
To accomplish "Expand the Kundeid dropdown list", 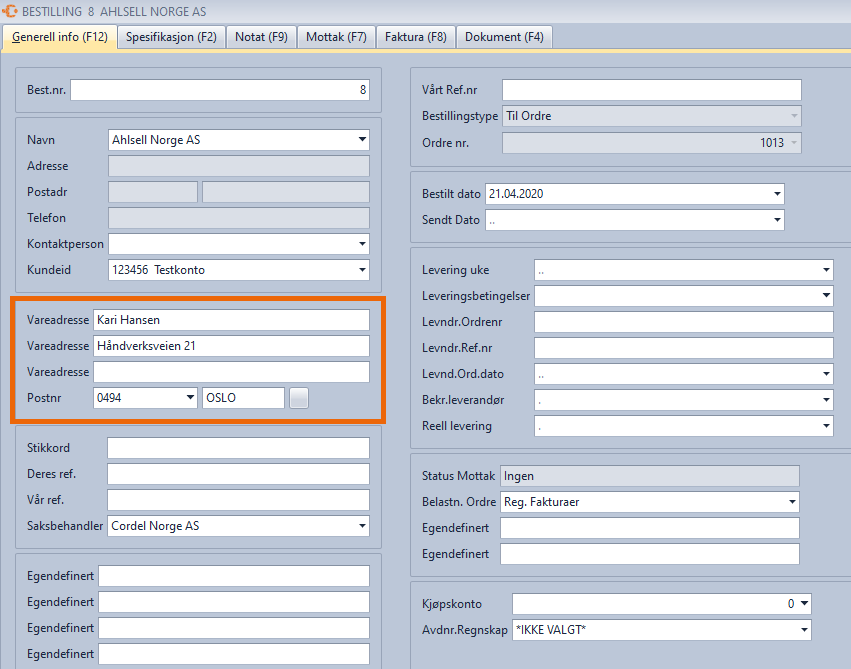I will pos(361,270).
